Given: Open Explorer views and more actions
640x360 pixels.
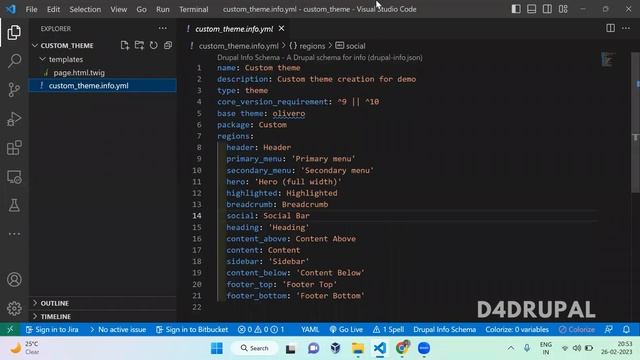Looking at the screenshot, I should tap(162, 28).
